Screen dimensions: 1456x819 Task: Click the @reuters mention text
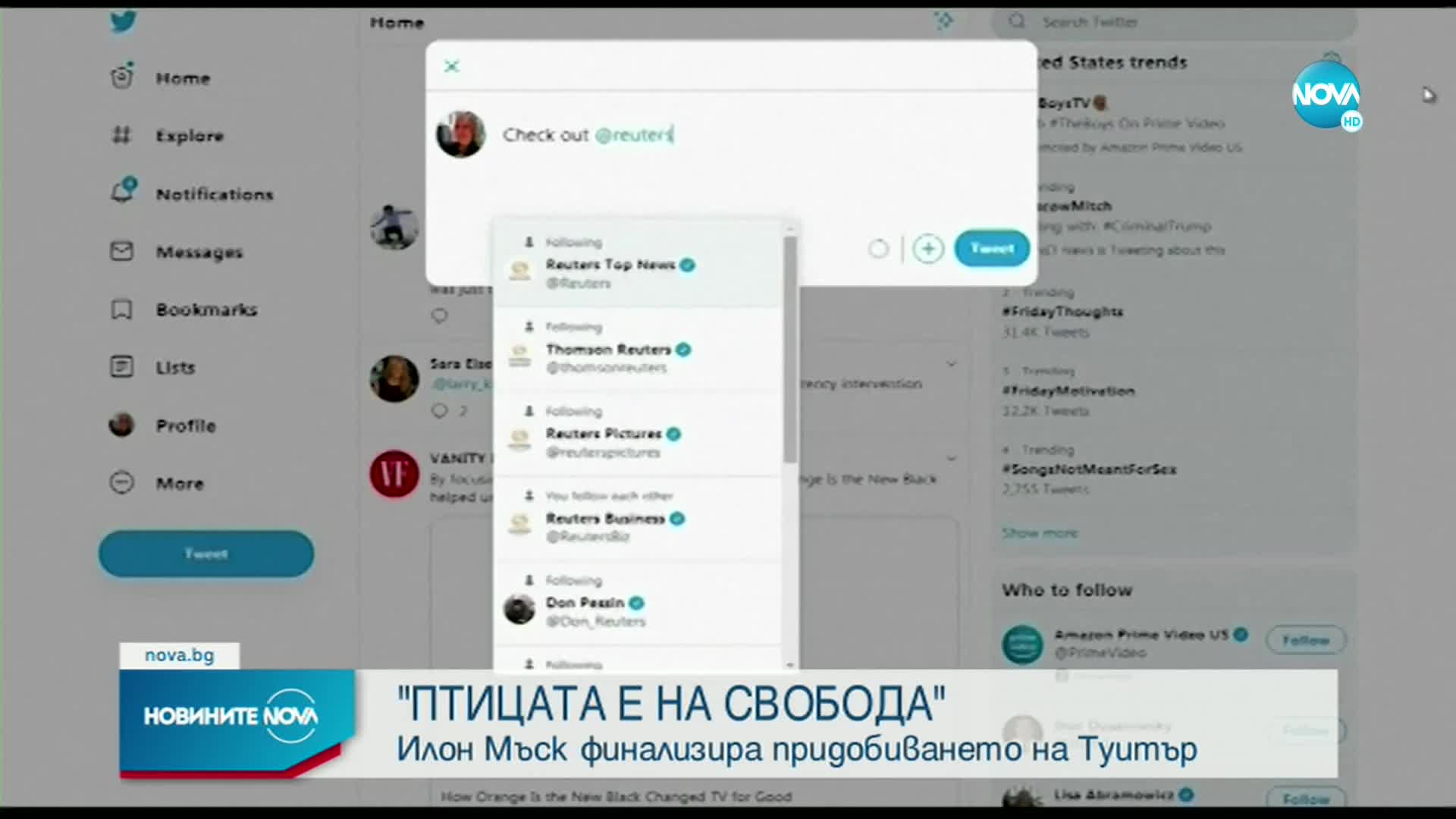pos(633,135)
